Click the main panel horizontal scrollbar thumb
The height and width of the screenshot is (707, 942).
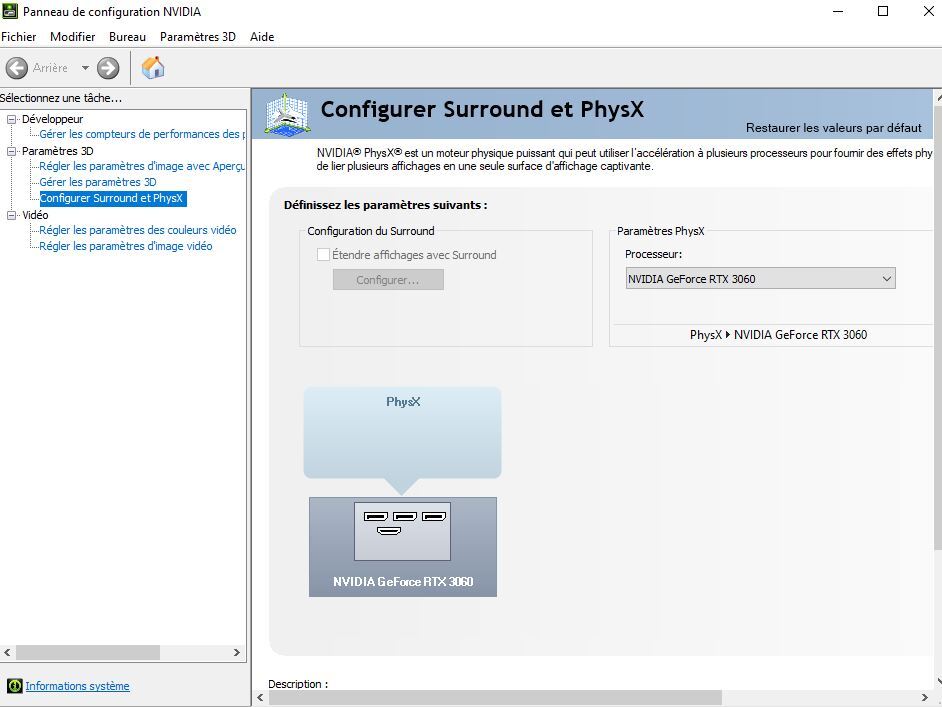pyautogui.click(x=496, y=697)
